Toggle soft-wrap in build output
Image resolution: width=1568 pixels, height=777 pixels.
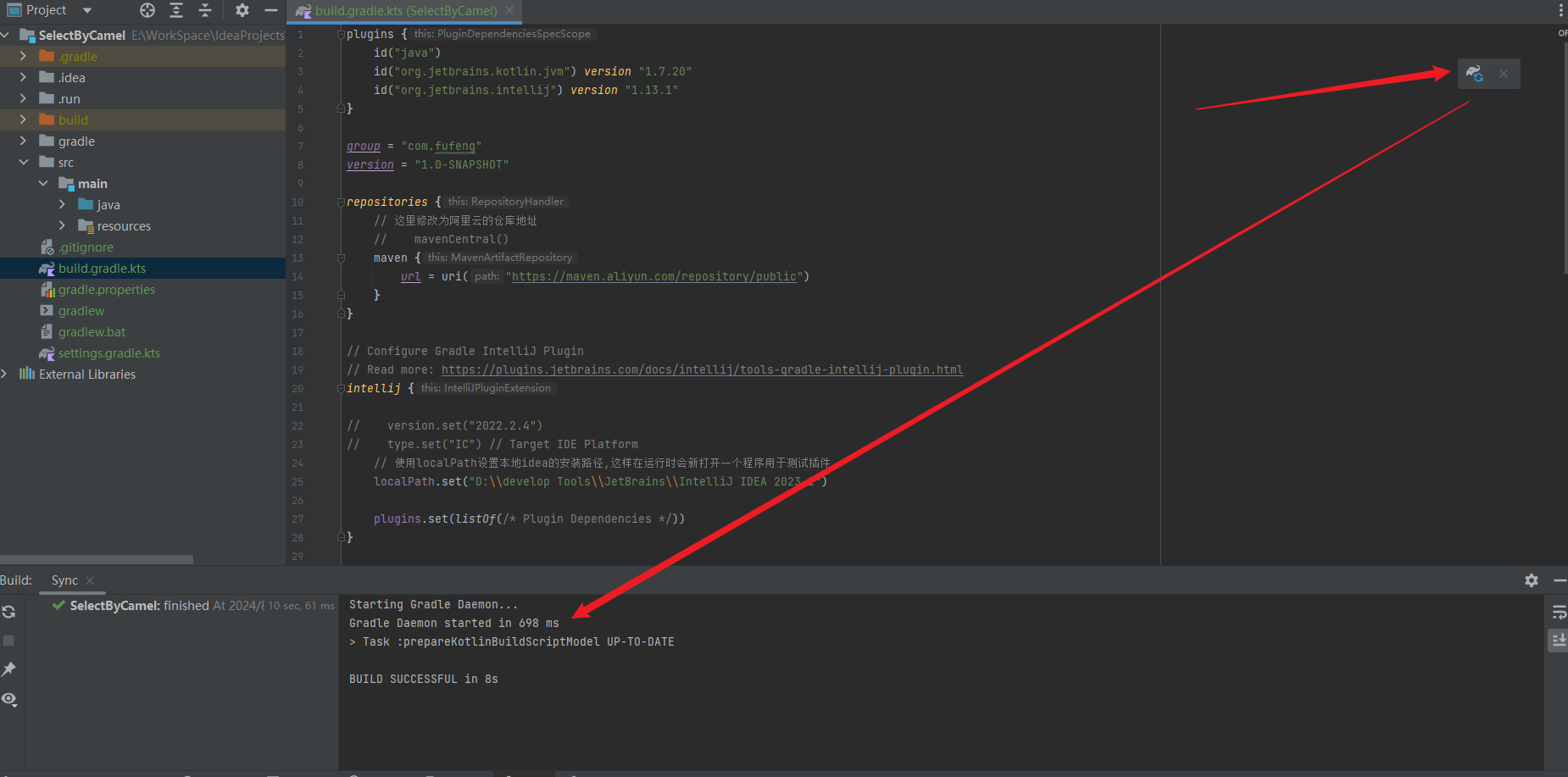pos(1559,612)
